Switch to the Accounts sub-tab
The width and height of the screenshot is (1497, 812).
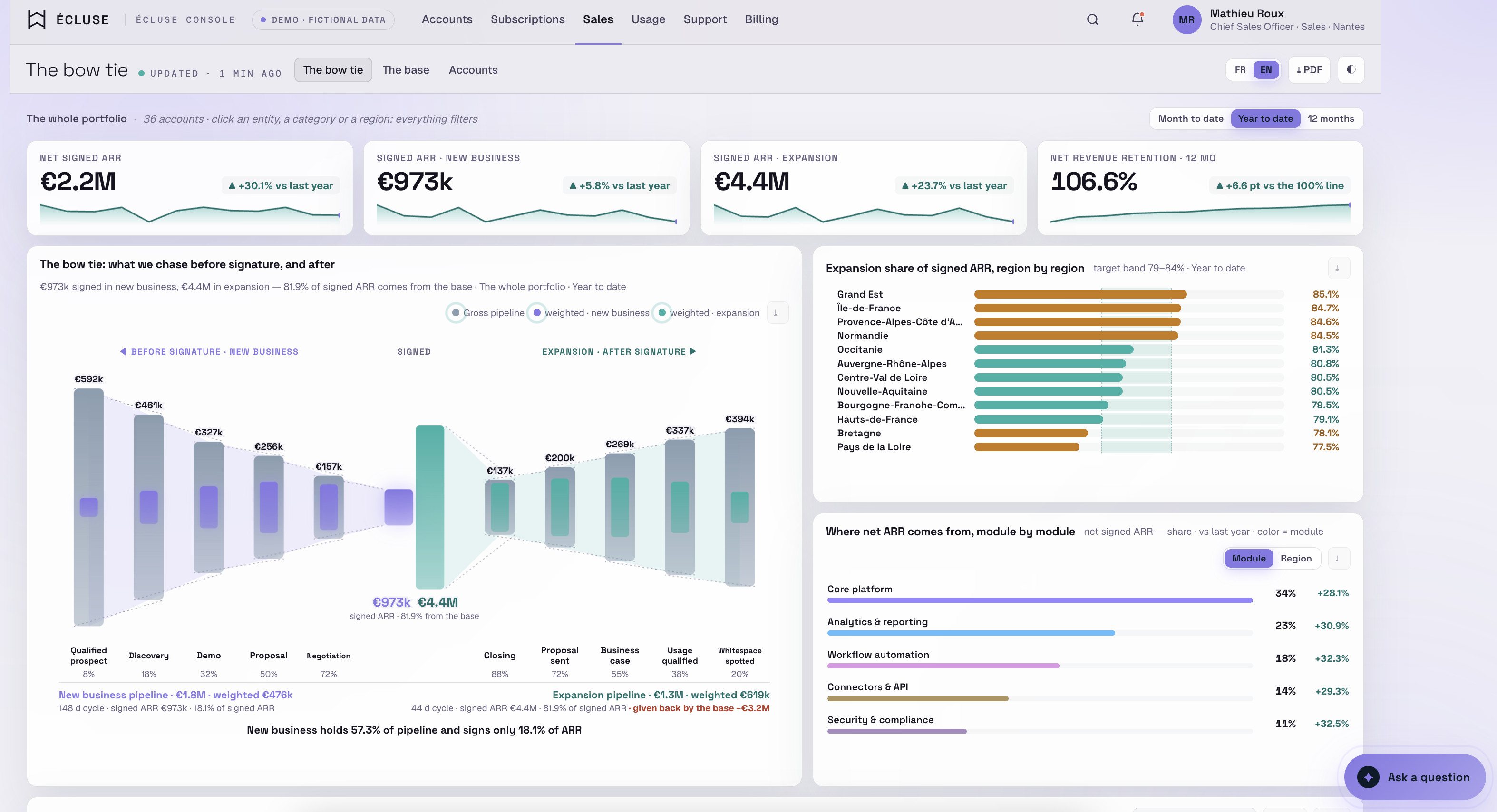pos(473,70)
